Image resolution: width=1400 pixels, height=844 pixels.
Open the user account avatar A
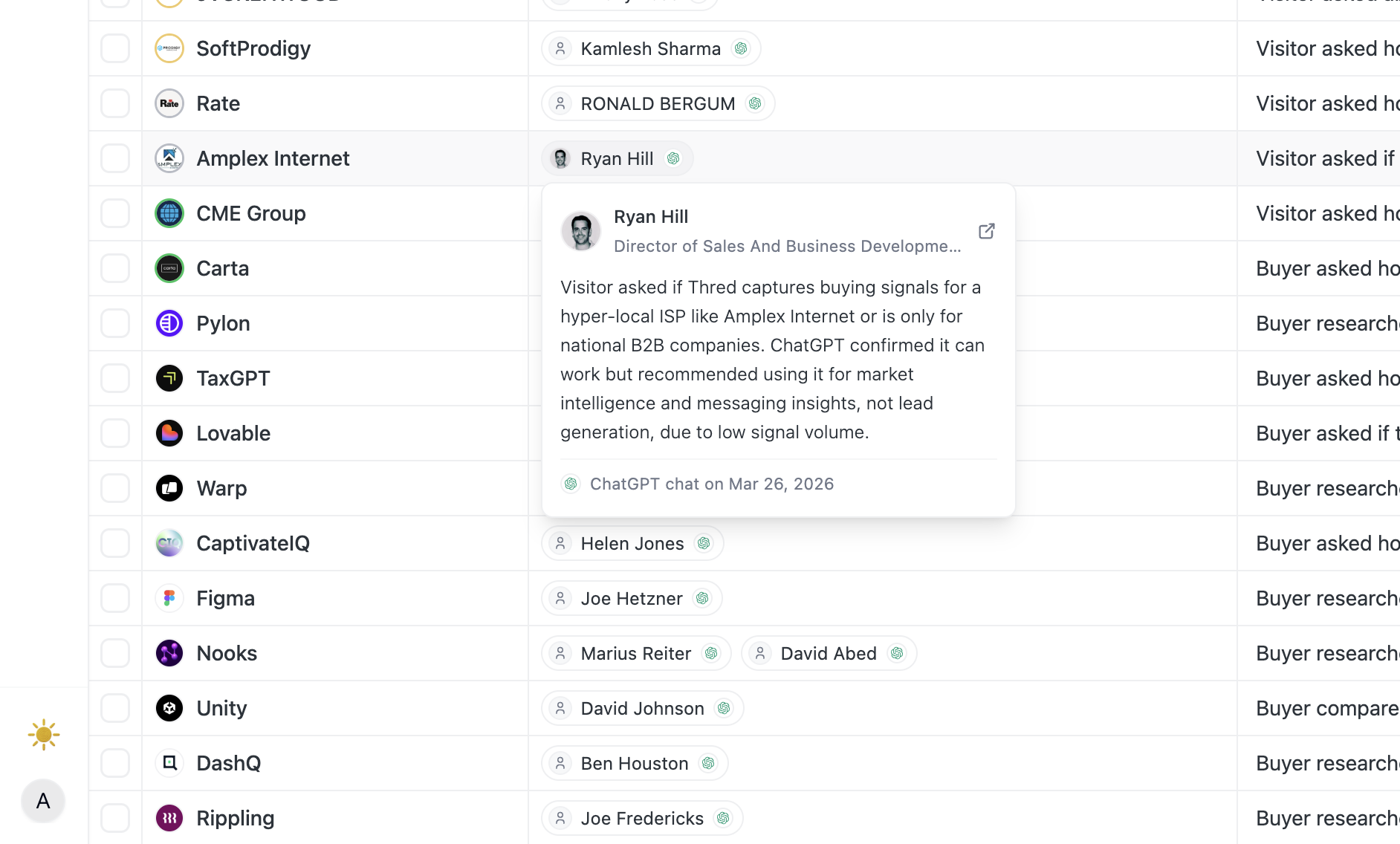43,801
